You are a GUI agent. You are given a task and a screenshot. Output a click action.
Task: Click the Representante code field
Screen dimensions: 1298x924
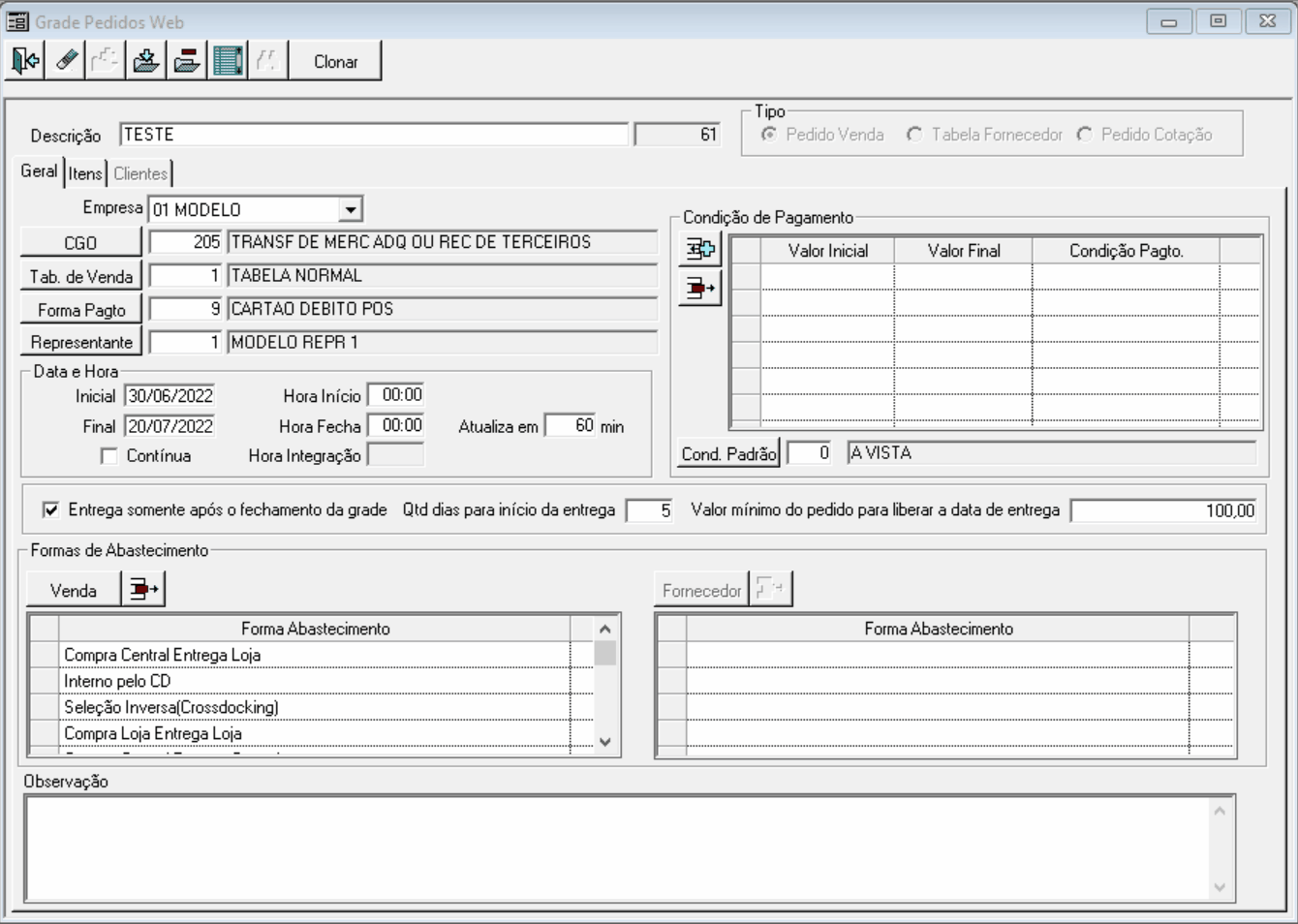point(186,342)
